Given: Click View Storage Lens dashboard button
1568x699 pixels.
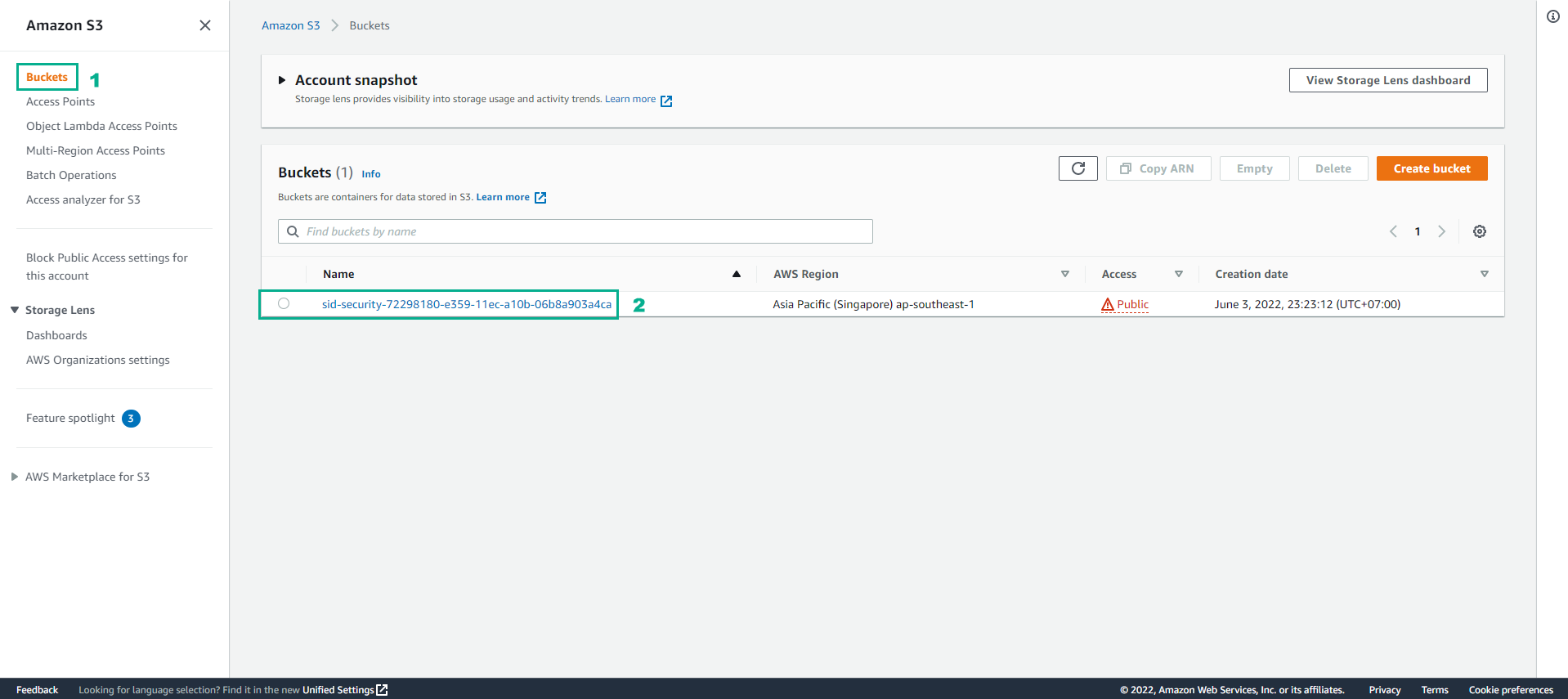Looking at the screenshot, I should tap(1388, 80).
